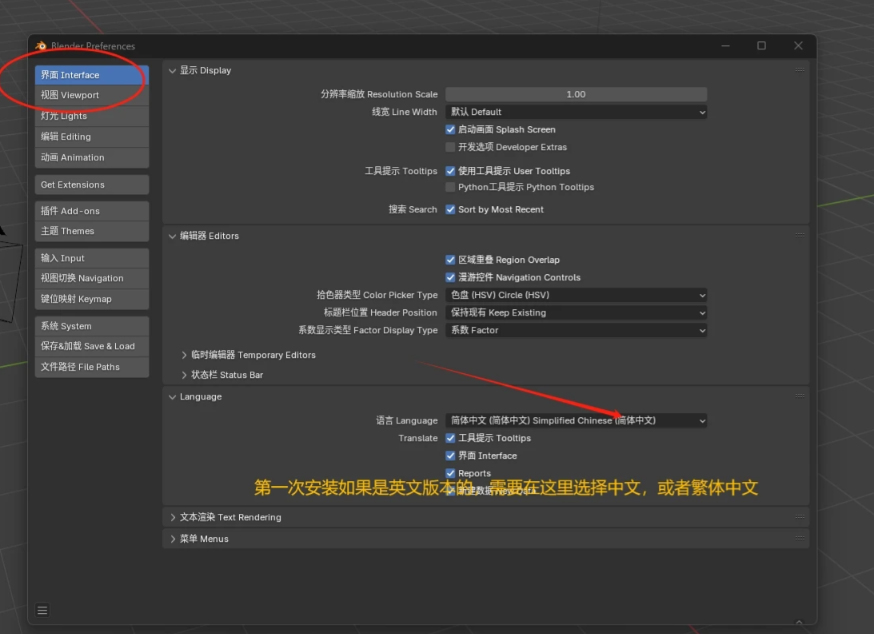Open the Get Extensions section
The height and width of the screenshot is (634, 874).
[x=92, y=185]
